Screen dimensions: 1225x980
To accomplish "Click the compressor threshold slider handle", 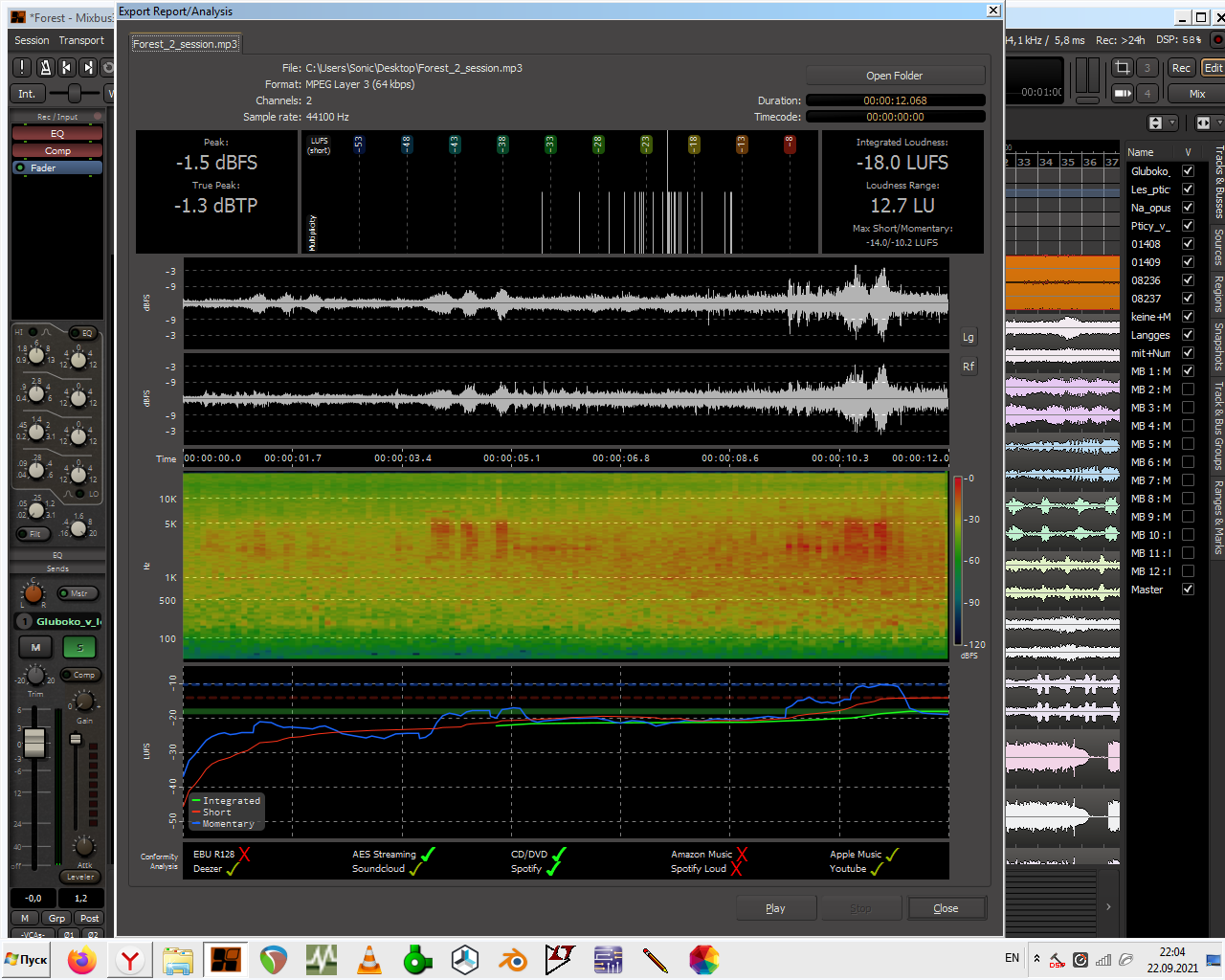I will pyautogui.click(x=76, y=739).
